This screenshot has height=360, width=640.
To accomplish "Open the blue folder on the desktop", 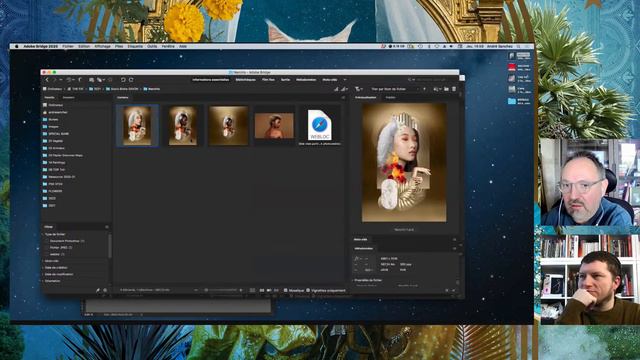I will pyautogui.click(x=512, y=101).
